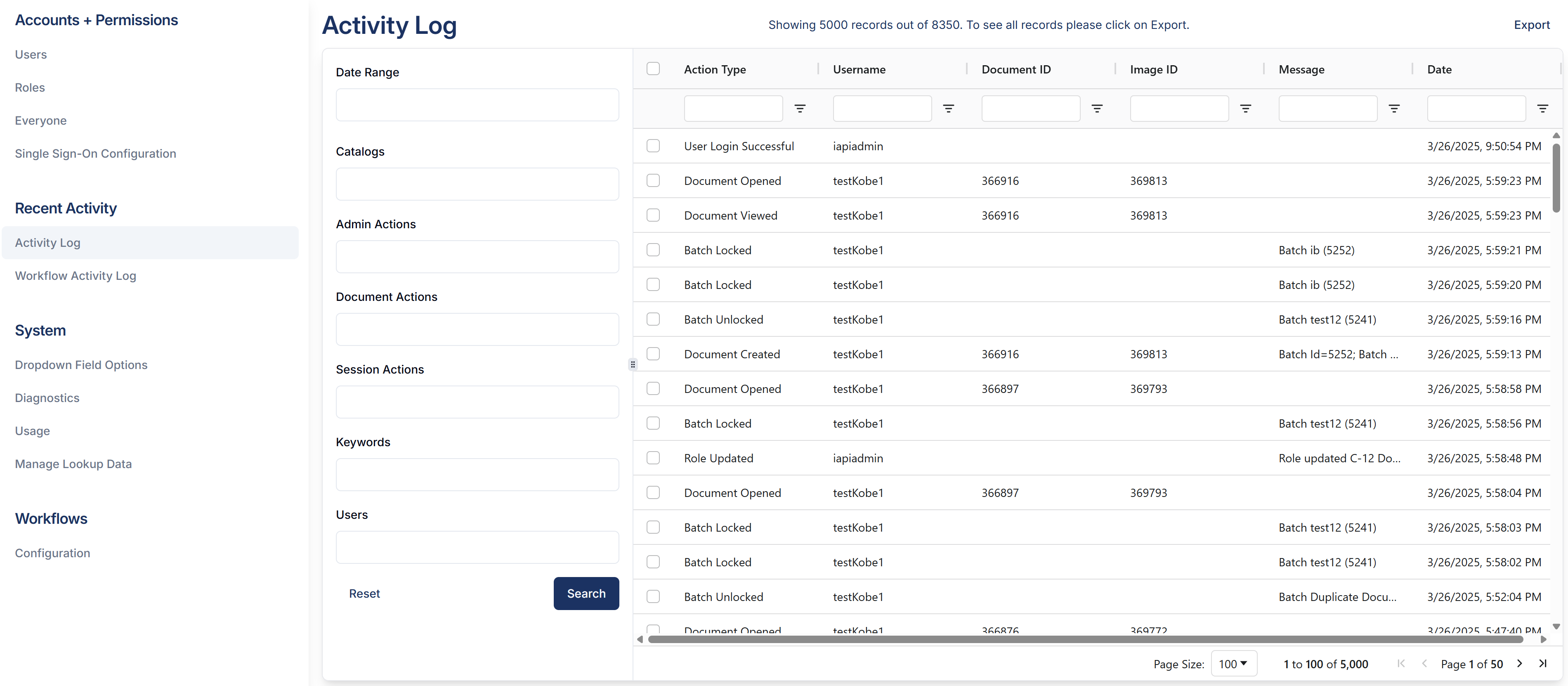Click the horizontal scrollbar right arrow
The width and height of the screenshot is (1568, 686).
pyautogui.click(x=1543, y=639)
